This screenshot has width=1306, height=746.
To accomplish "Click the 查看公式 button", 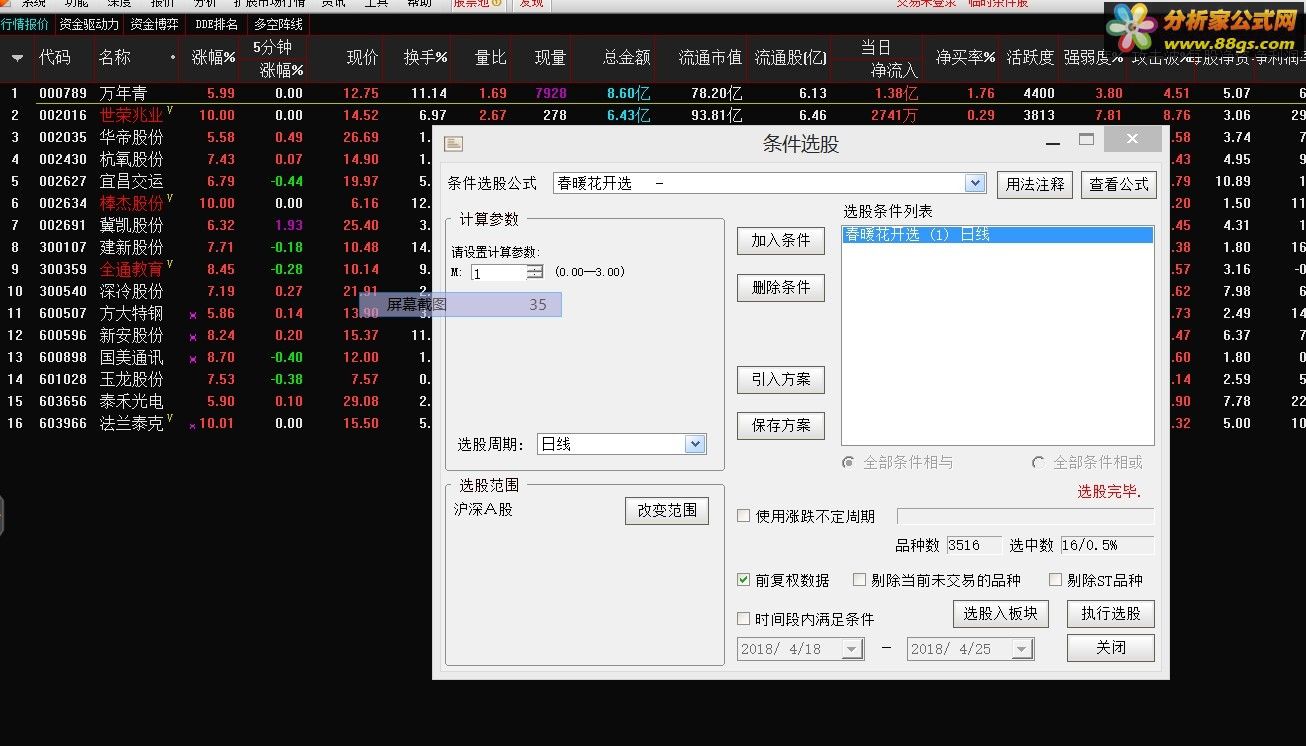I will pos(1119,185).
